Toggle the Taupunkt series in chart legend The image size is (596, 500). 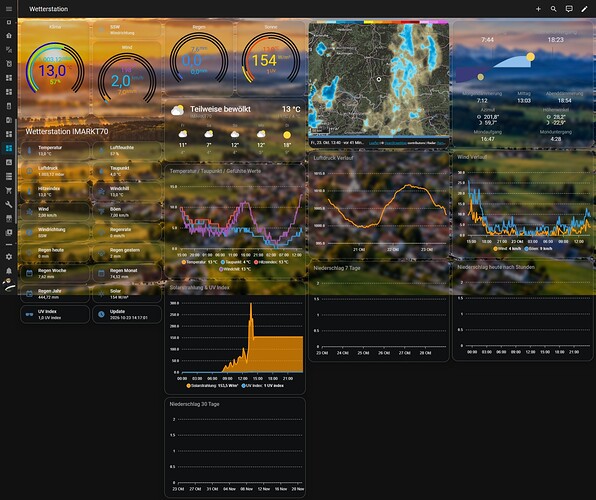pyautogui.click(x=235, y=262)
